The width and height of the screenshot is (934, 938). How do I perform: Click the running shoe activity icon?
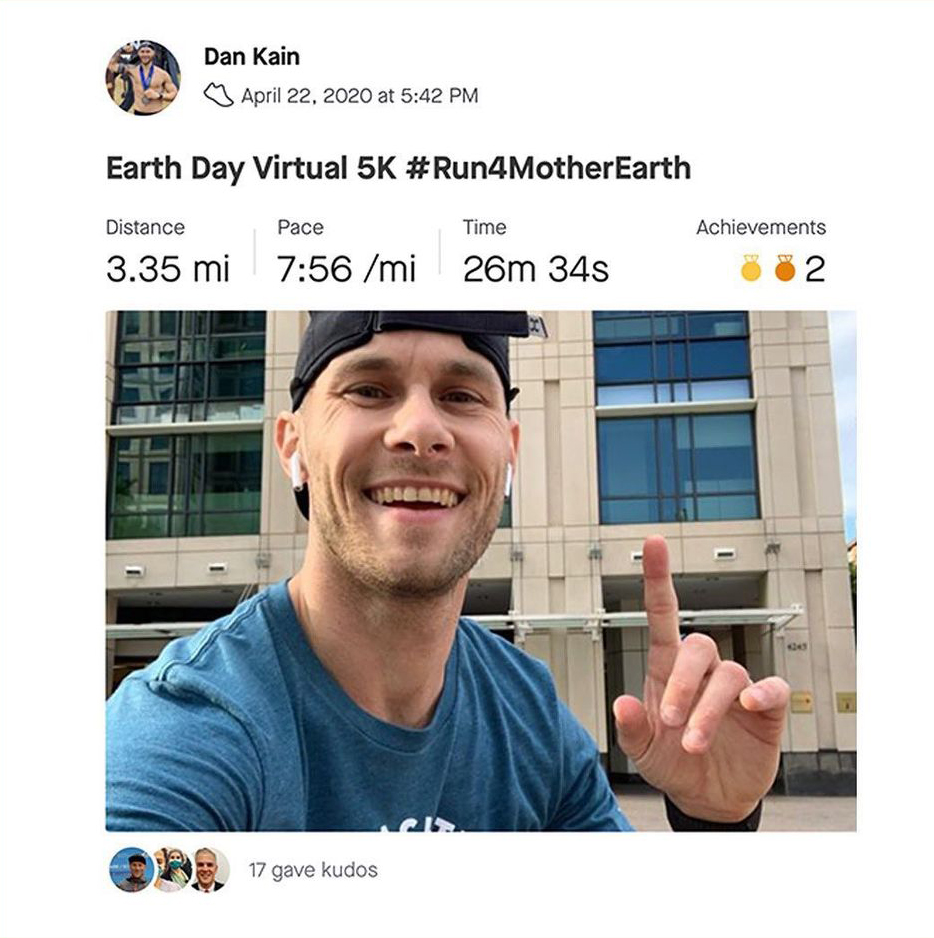tap(218, 95)
